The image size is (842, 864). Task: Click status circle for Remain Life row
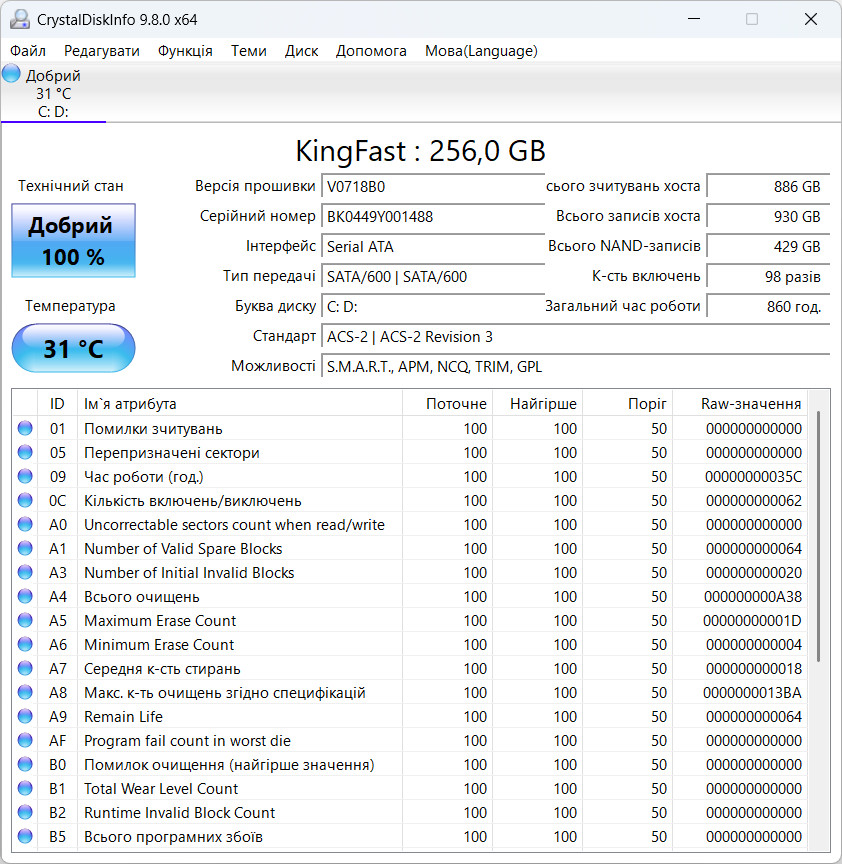(x=25, y=716)
